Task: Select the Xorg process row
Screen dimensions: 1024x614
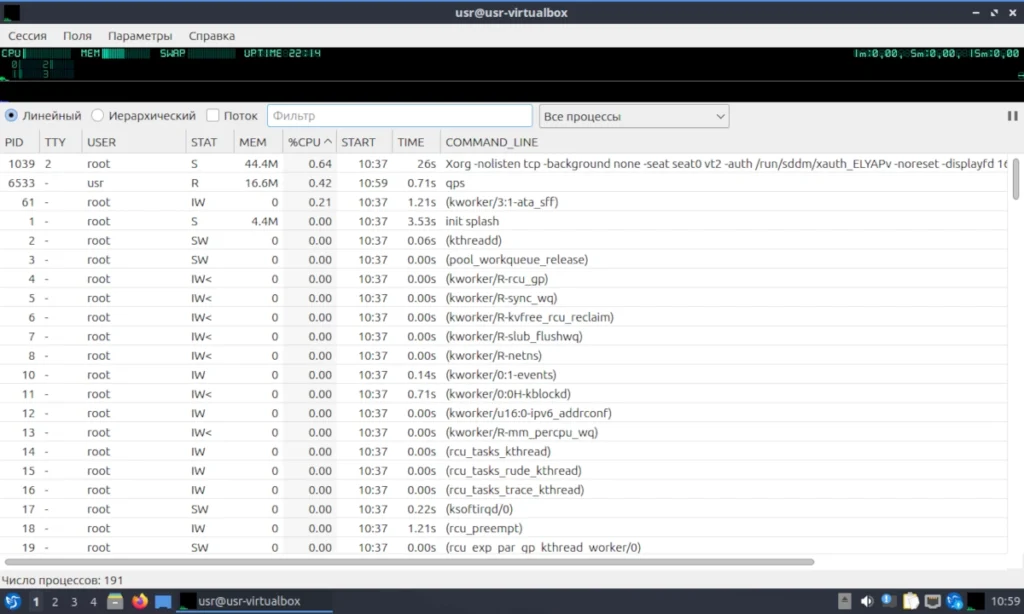Action: coord(504,164)
